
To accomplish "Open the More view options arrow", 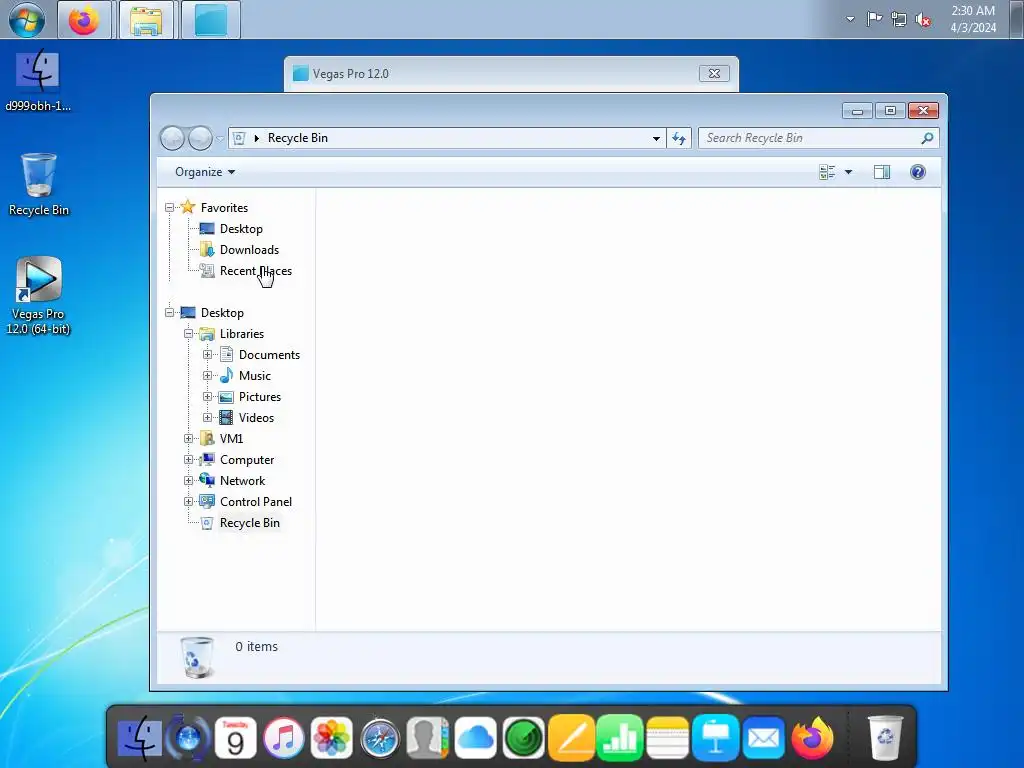I will 848,172.
